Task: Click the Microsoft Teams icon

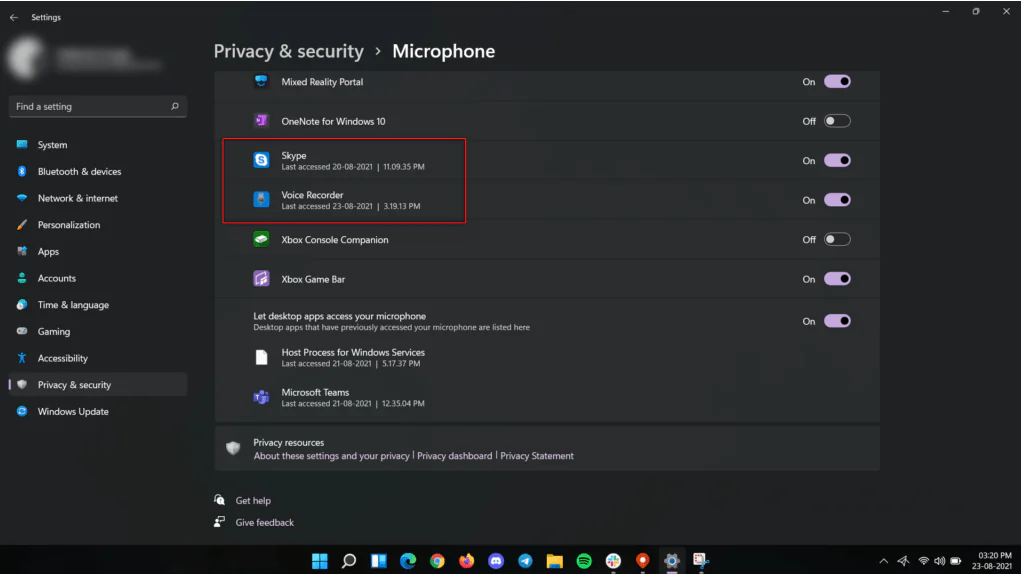Action: pyautogui.click(x=261, y=397)
